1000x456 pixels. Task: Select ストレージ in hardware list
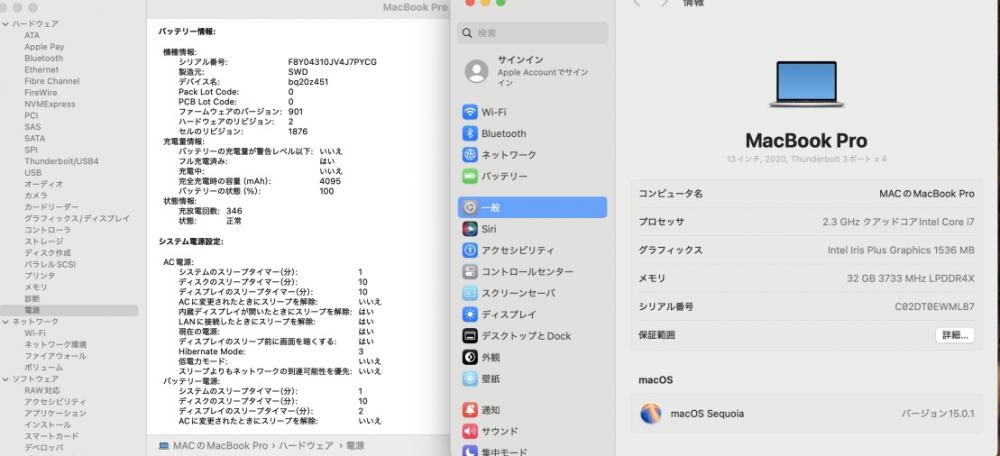pos(43,241)
